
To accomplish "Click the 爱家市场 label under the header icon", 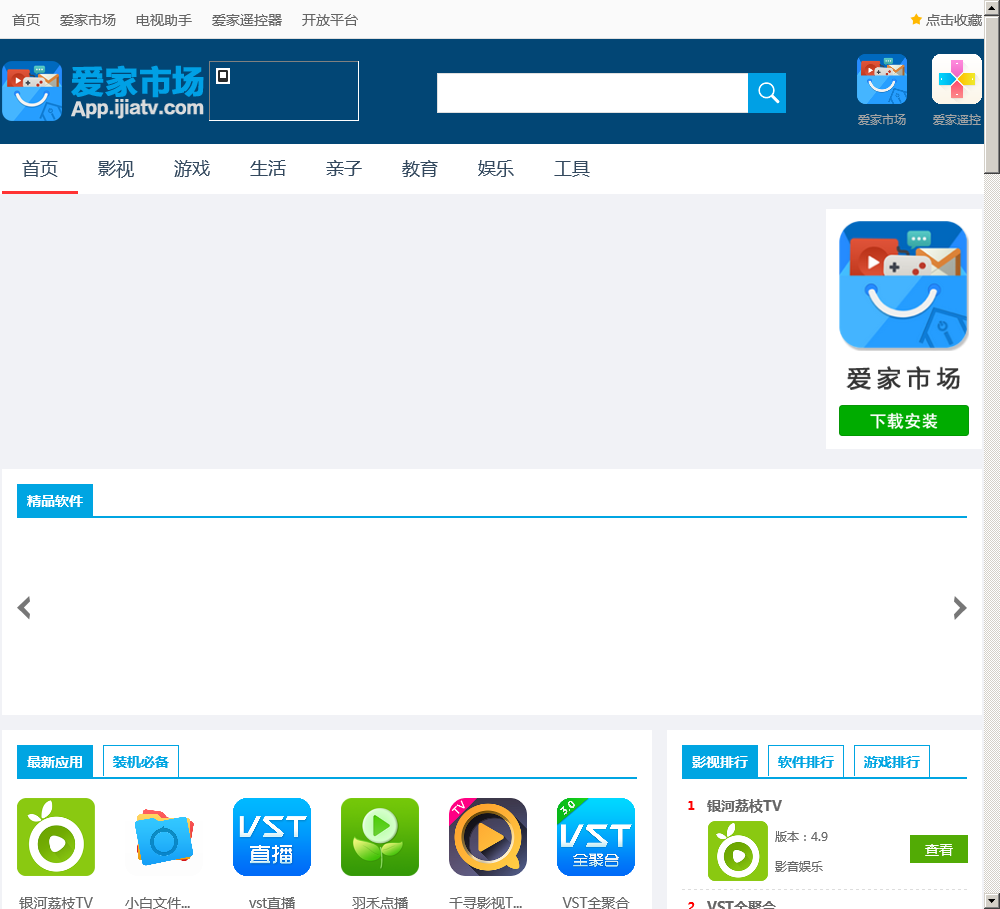I will (x=881, y=119).
